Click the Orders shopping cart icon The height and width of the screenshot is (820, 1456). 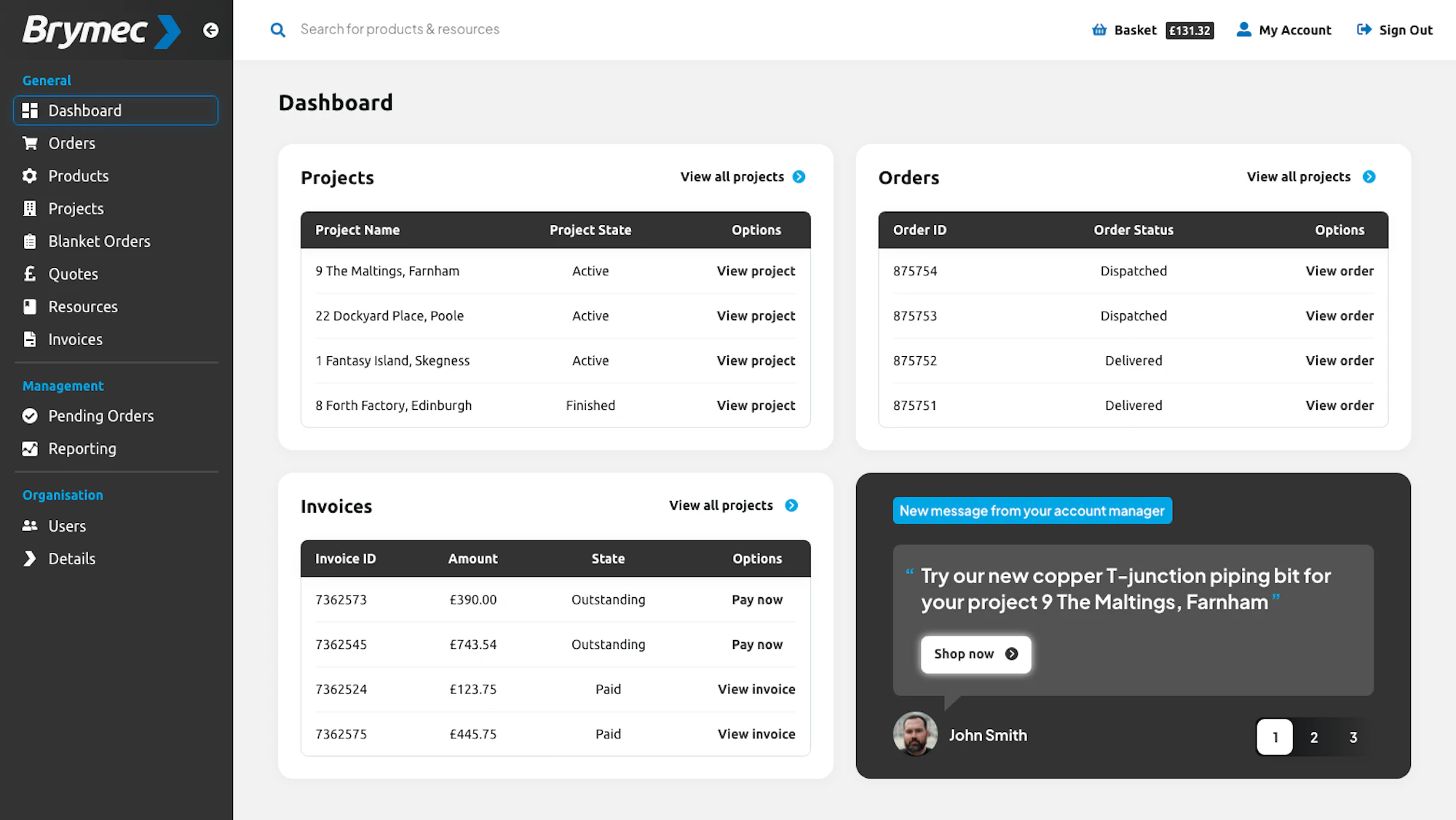[x=30, y=143]
